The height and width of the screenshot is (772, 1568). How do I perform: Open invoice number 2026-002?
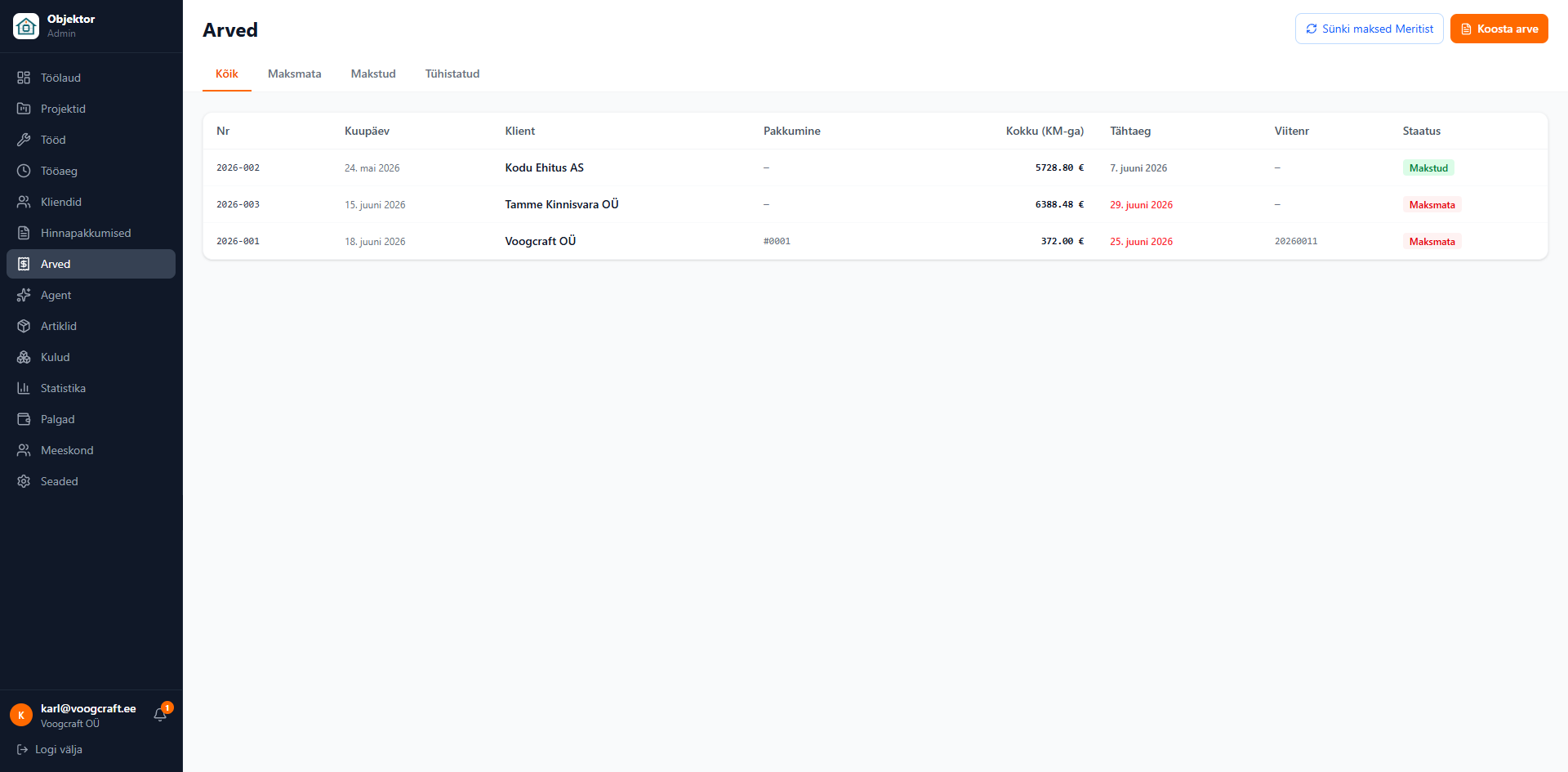pyautogui.click(x=238, y=167)
